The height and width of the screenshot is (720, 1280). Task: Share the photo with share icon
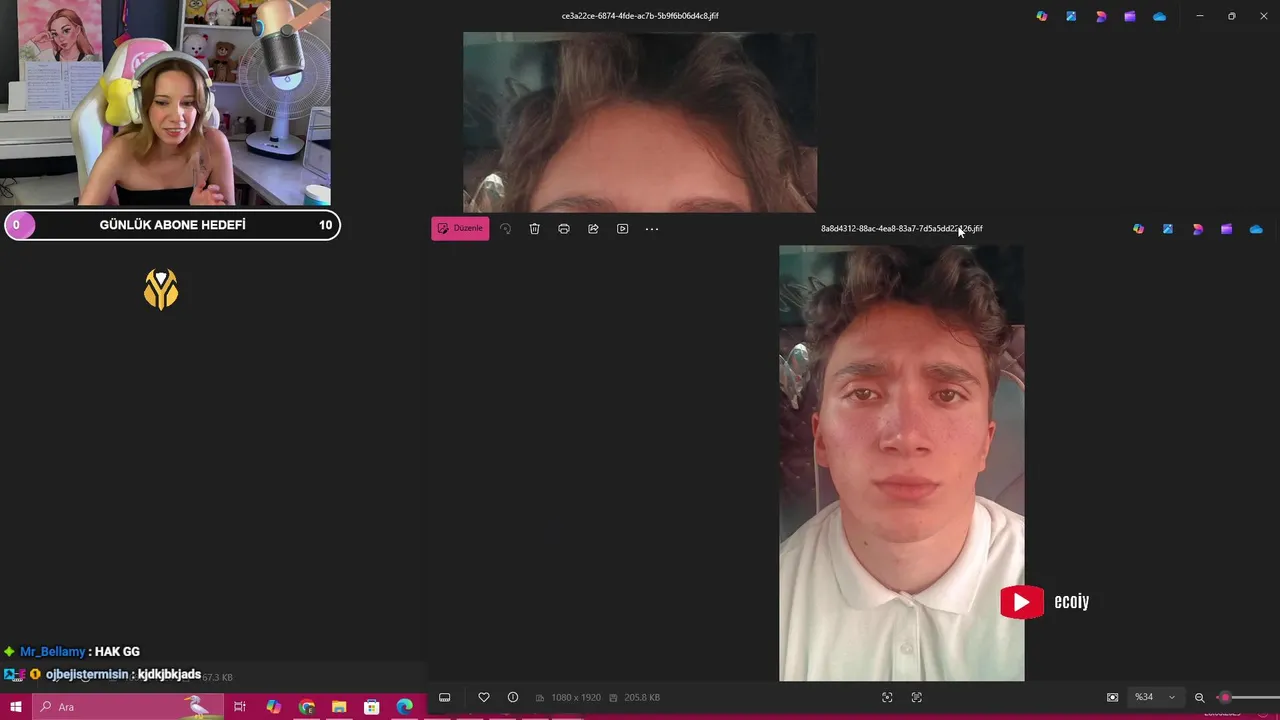[593, 229]
